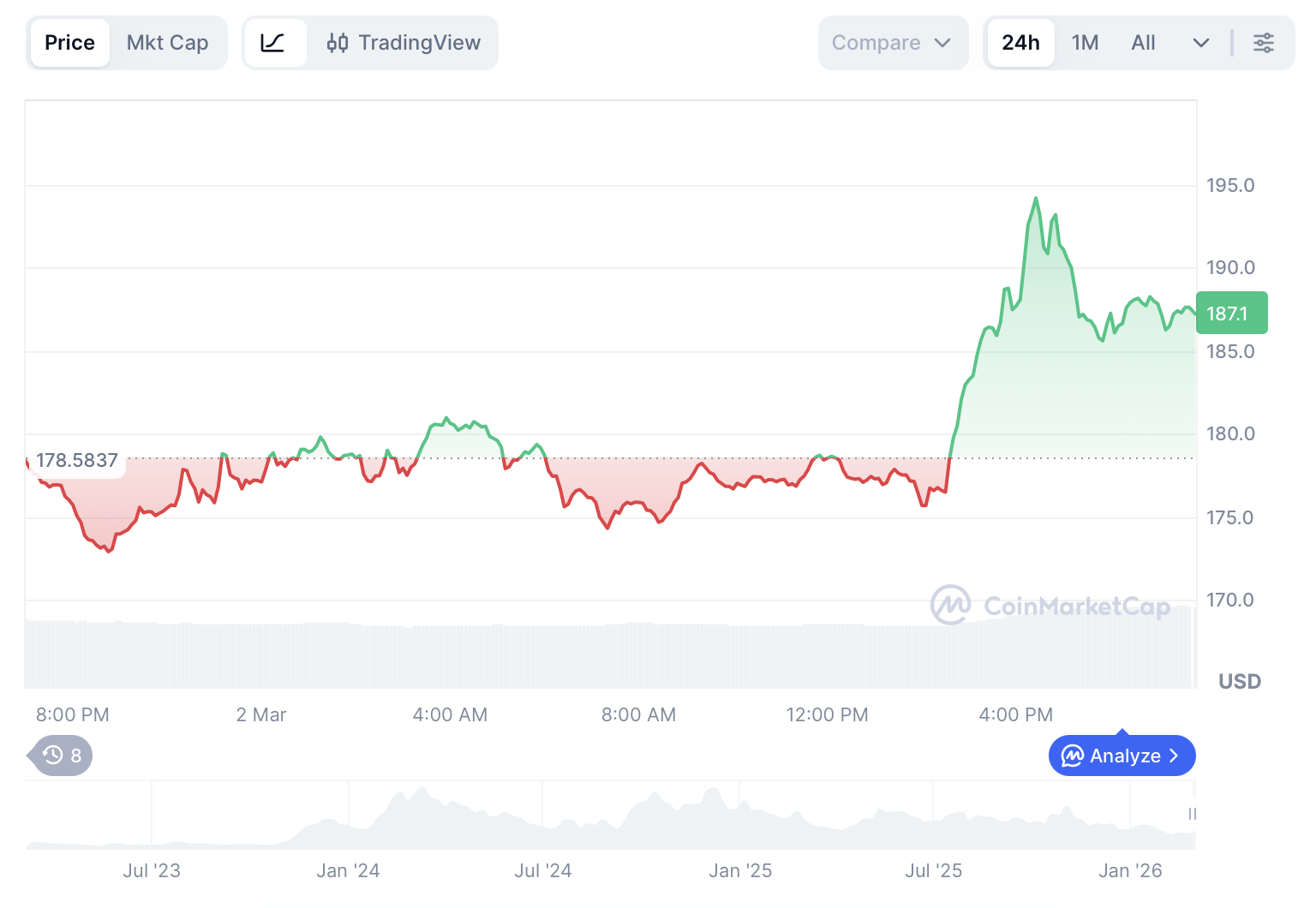Click the Analyze button's logo icon
The image size is (1316, 908).
point(1072,756)
